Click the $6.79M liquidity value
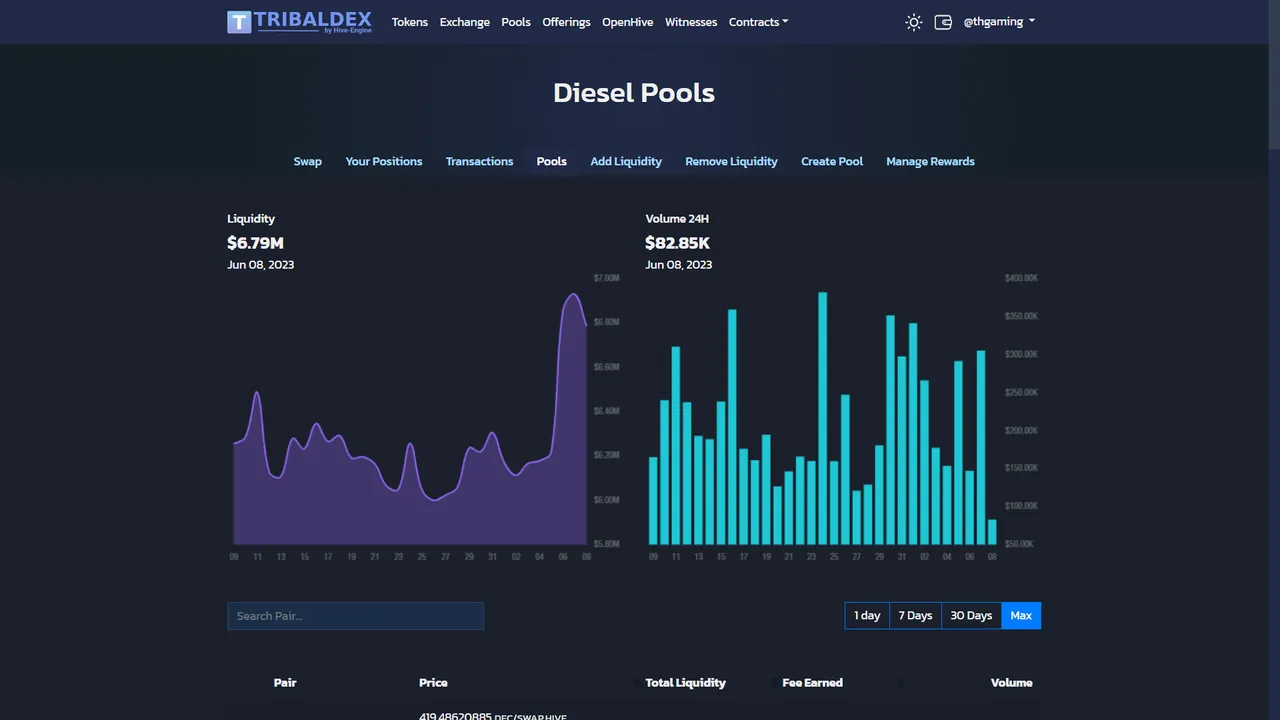The width and height of the screenshot is (1280, 720). [255, 243]
